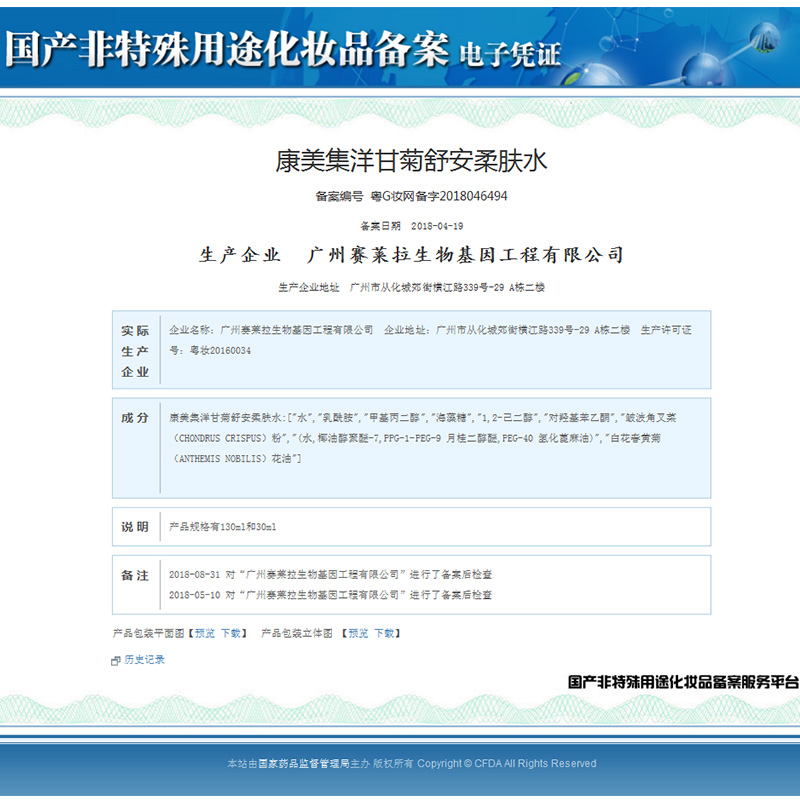
Task: Preview the 产品包装立体图 image
Action: click(x=358, y=633)
